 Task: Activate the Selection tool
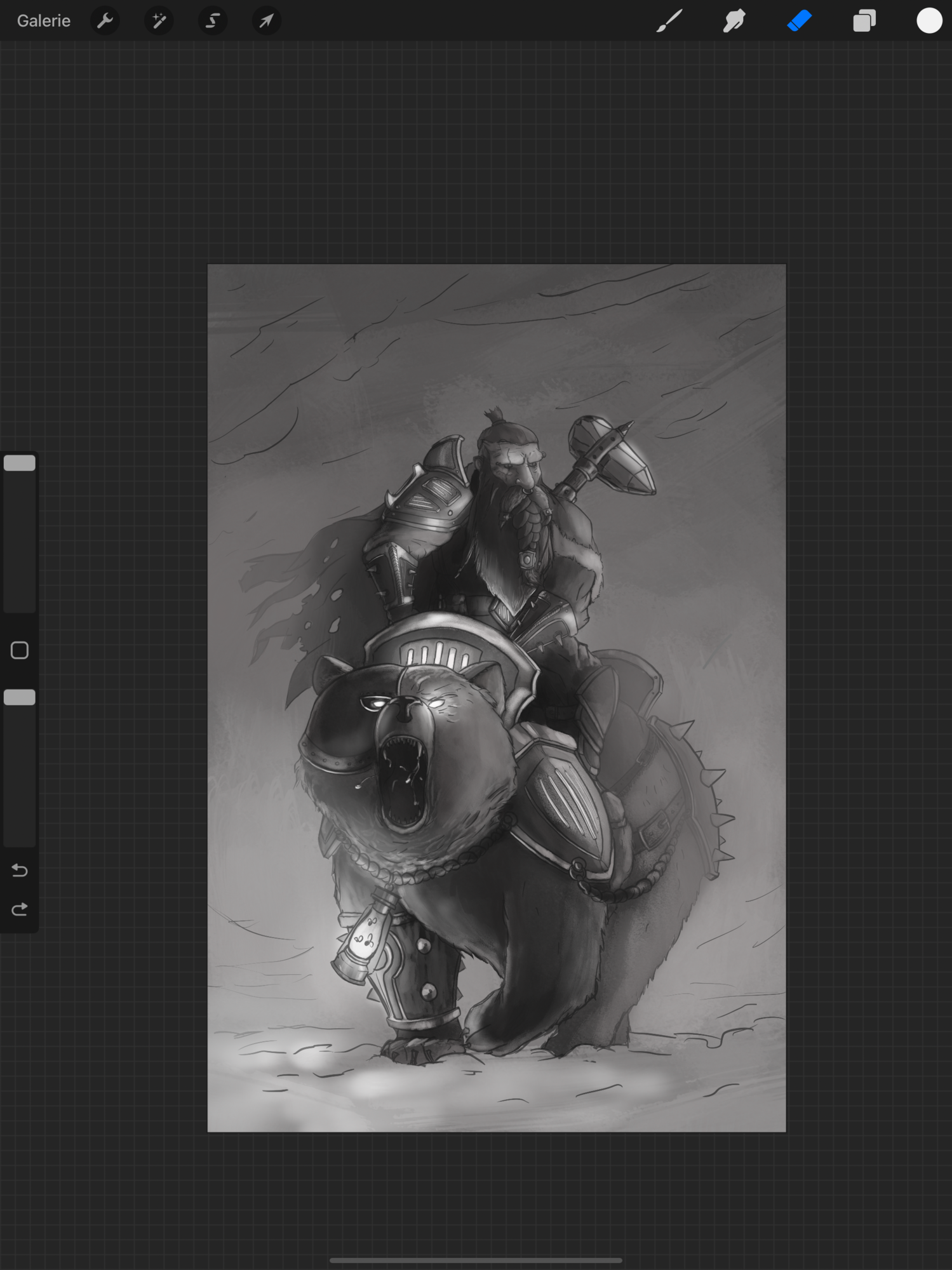[x=213, y=21]
